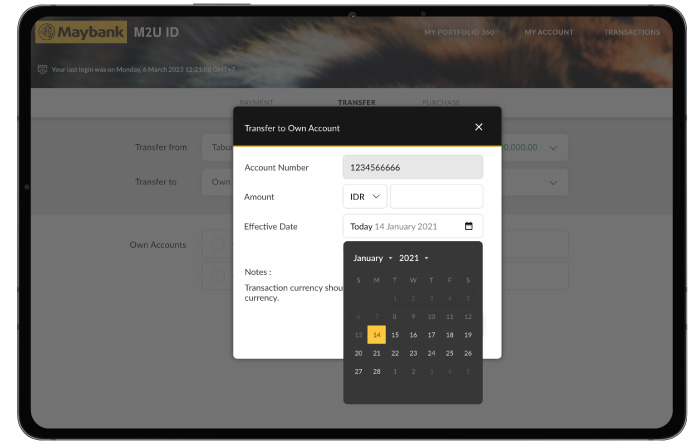Select the upper Own Accounts radio button
700x445 pixels.
tap(218, 244)
